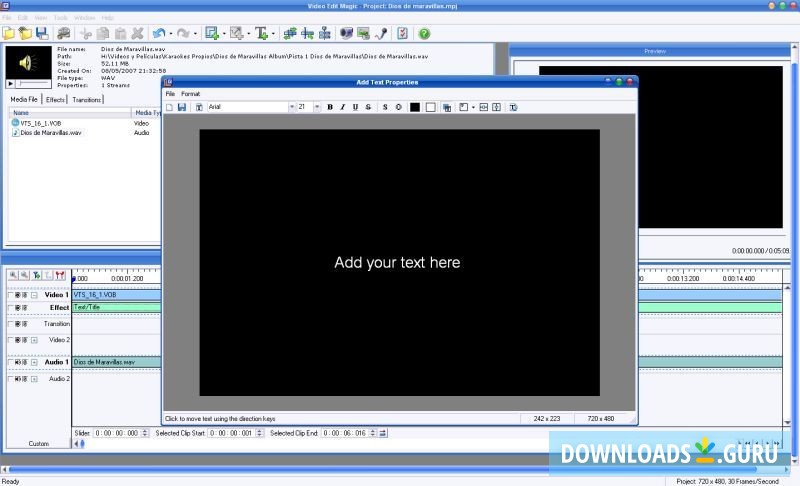Click Zoom Out magnifier on timeline
The width and height of the screenshot is (800, 486).
24,275
